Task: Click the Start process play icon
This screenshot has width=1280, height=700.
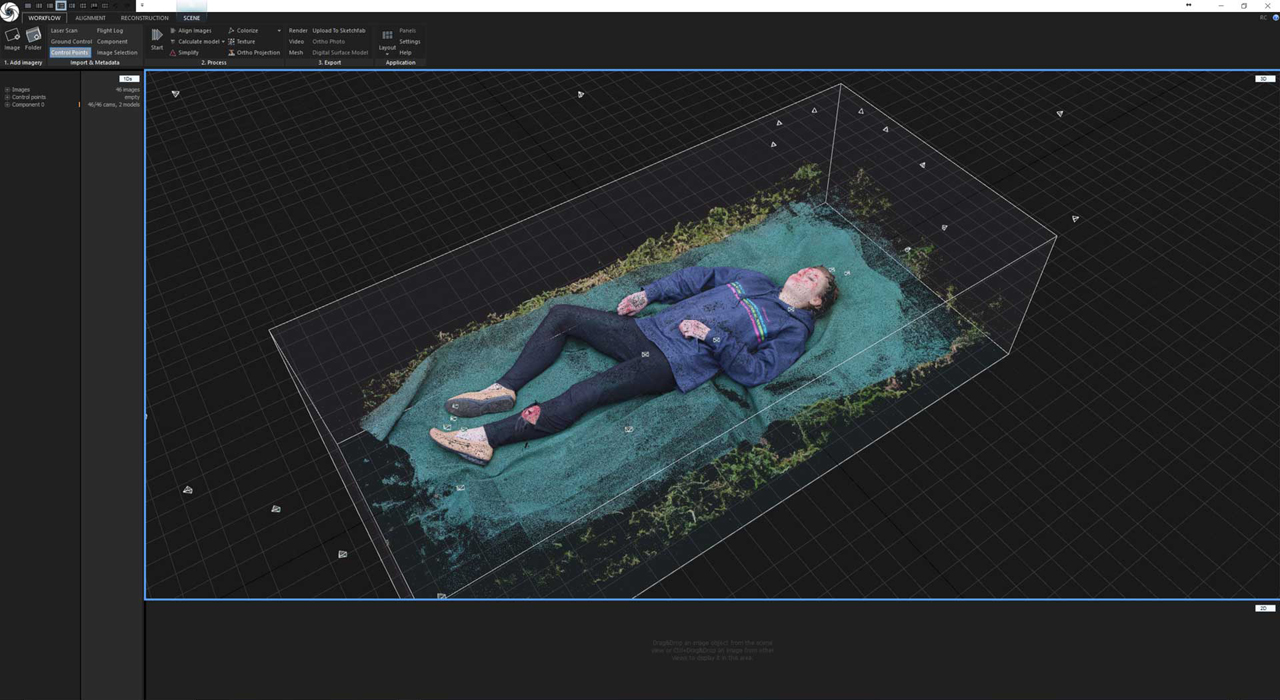Action: [x=157, y=35]
